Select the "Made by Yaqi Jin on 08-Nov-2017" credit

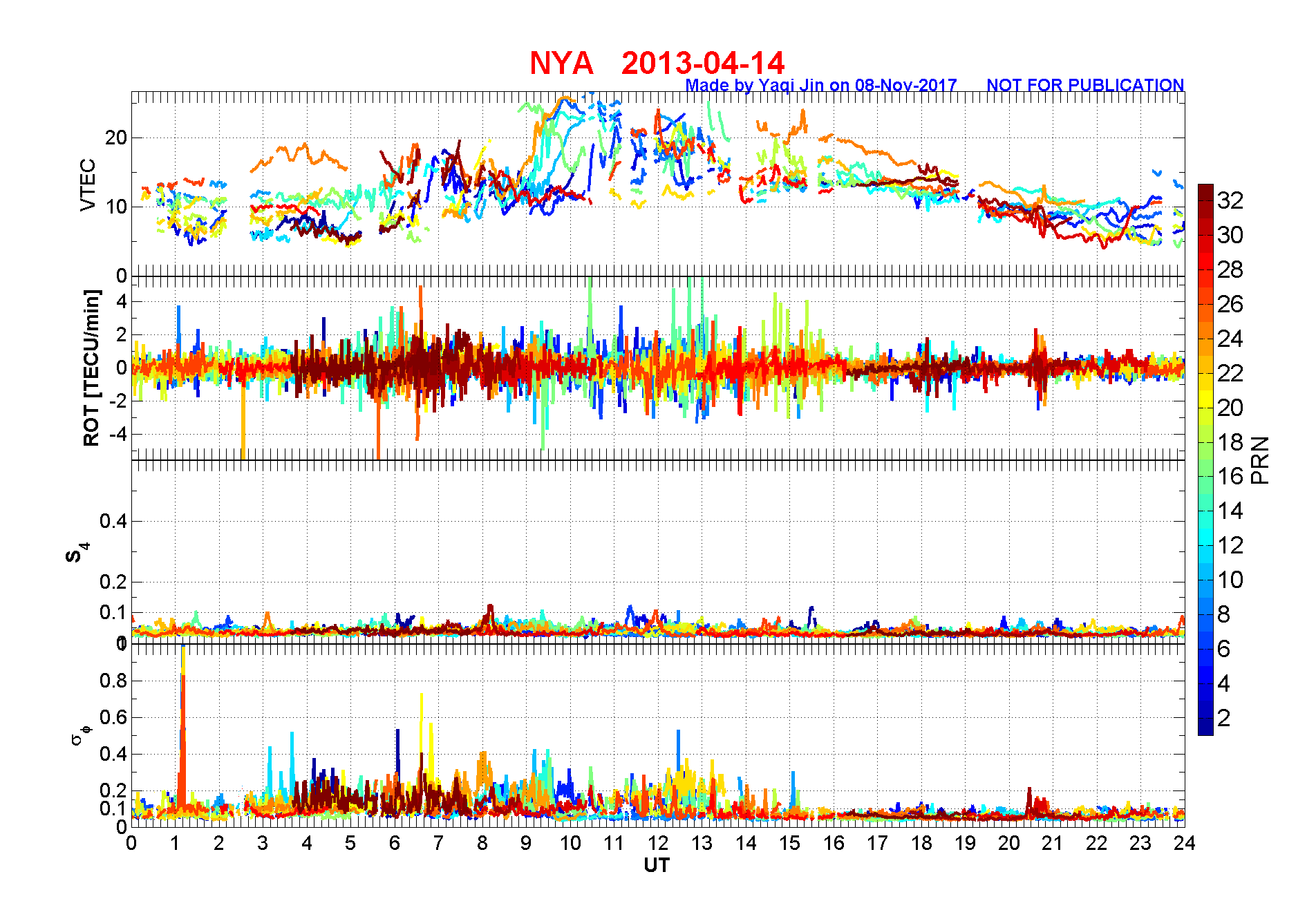[x=821, y=85]
